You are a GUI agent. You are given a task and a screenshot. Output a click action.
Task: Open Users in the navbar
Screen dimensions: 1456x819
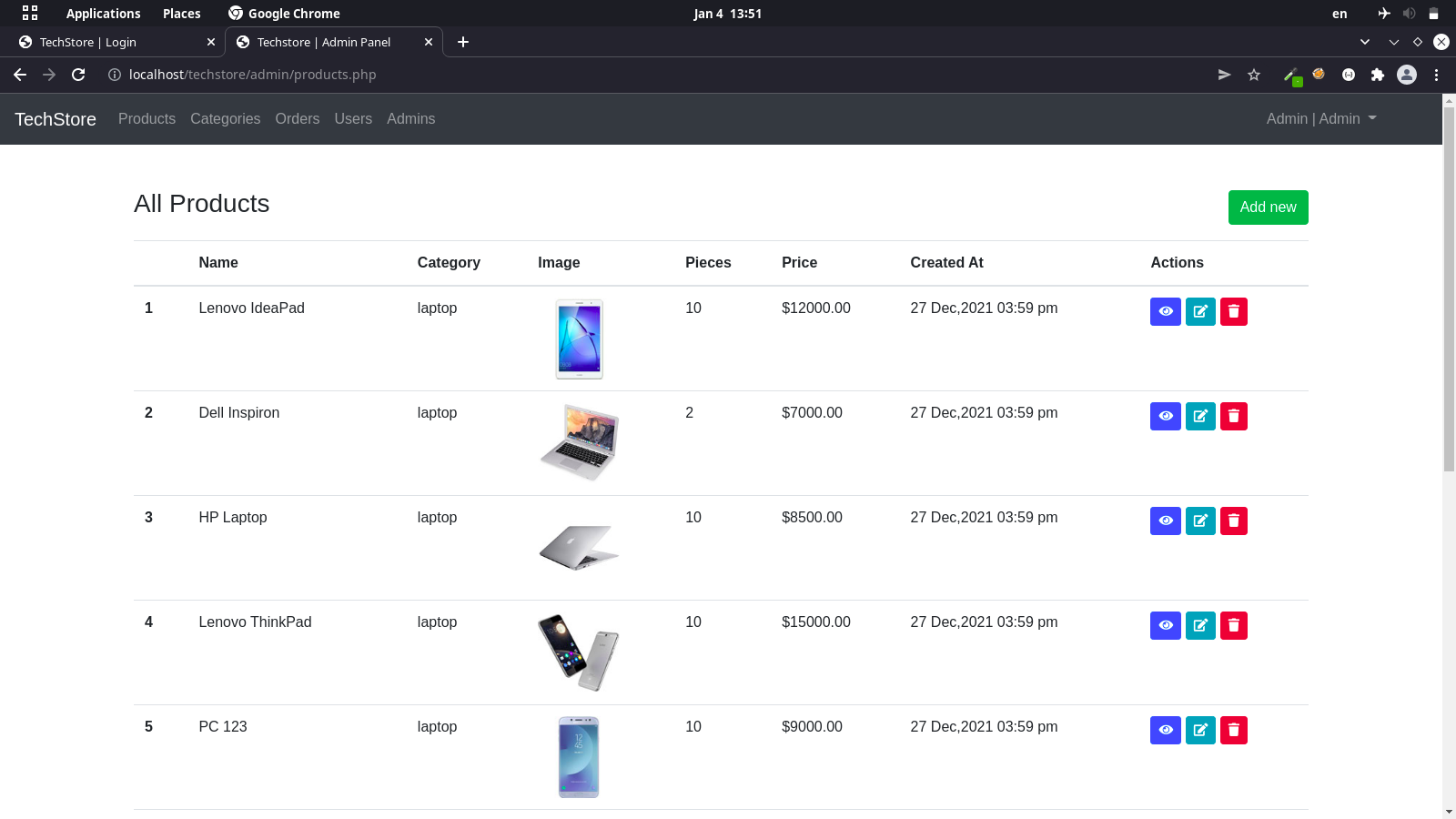[x=353, y=119]
